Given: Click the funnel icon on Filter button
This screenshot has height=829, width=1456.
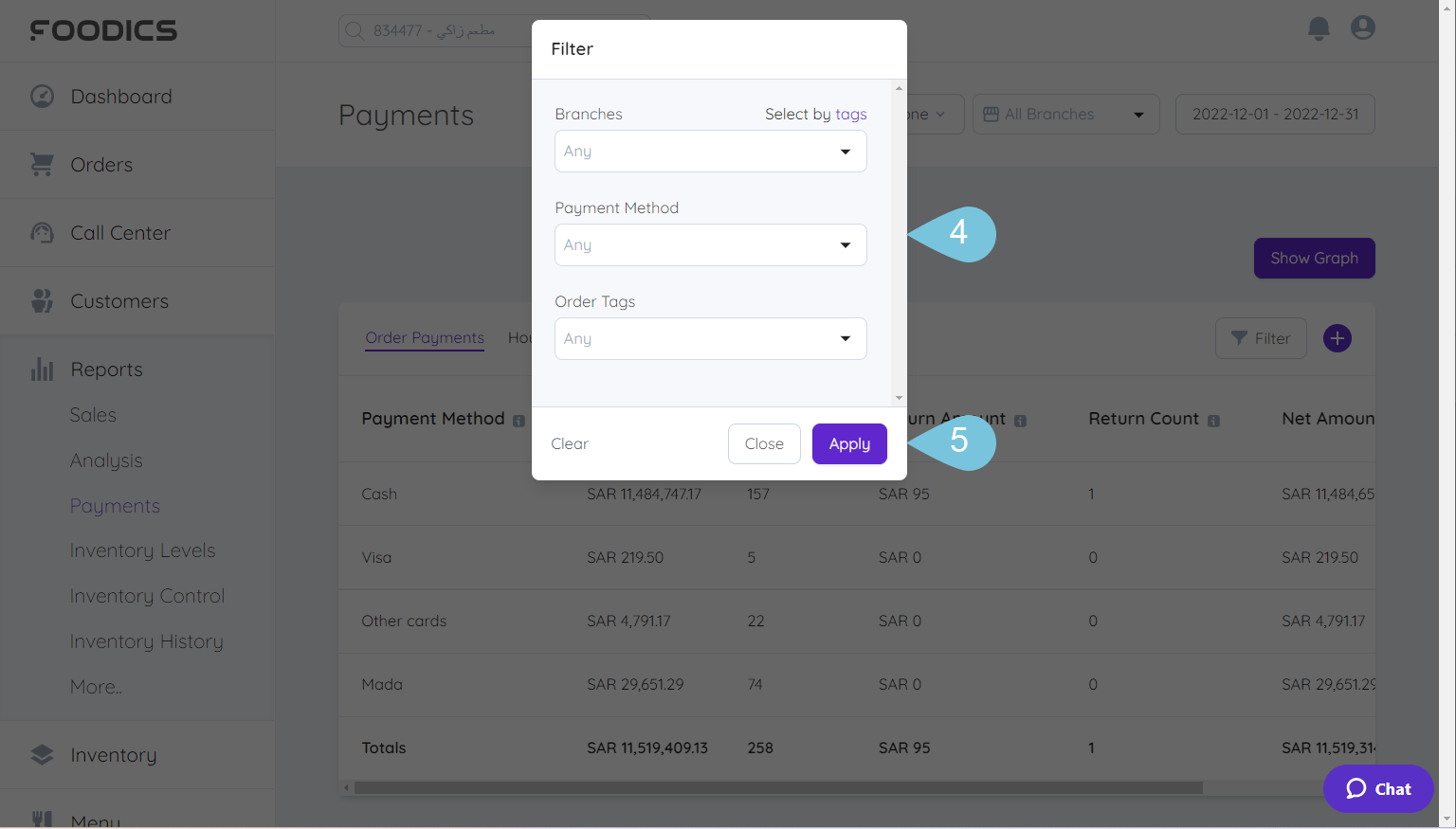Looking at the screenshot, I should 1239,338.
